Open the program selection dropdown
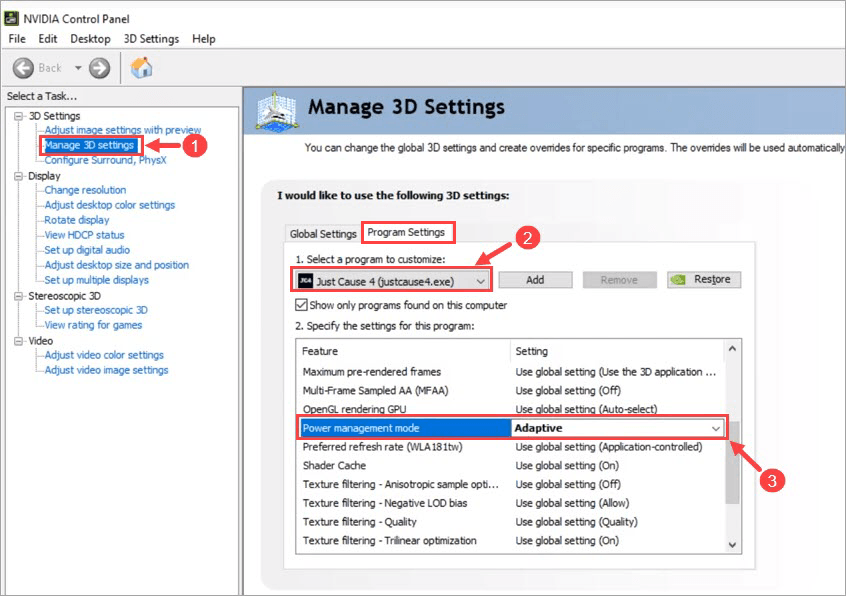Image resolution: width=846 pixels, height=596 pixels. (392, 280)
